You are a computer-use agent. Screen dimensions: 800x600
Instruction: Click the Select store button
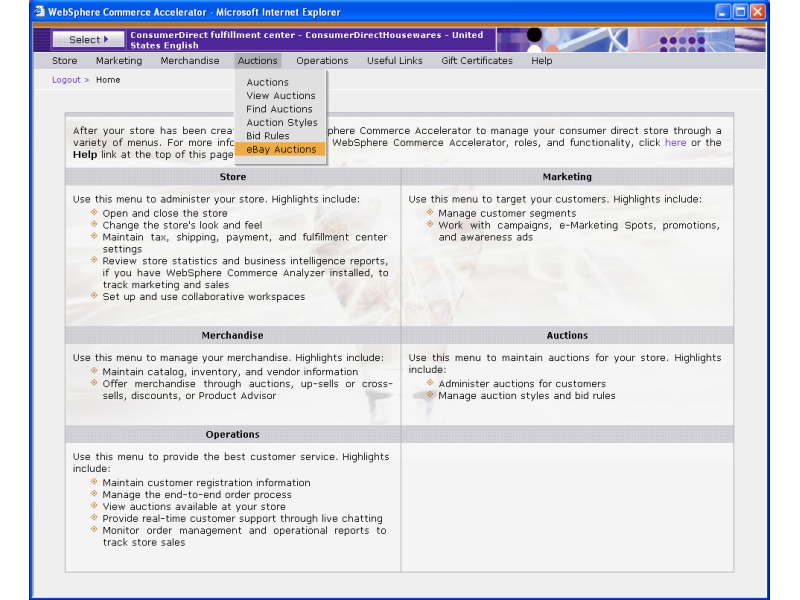pos(88,39)
